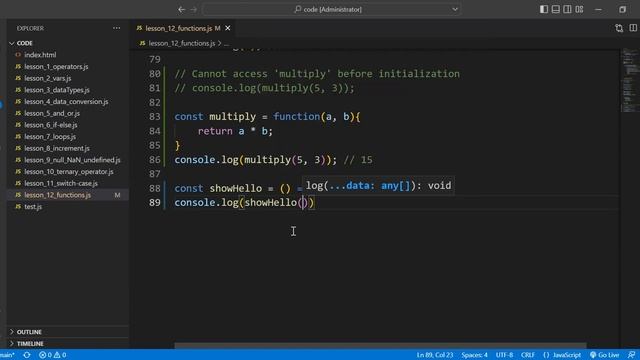Click the Ln 89, Col 23 indicator

(x=435, y=355)
